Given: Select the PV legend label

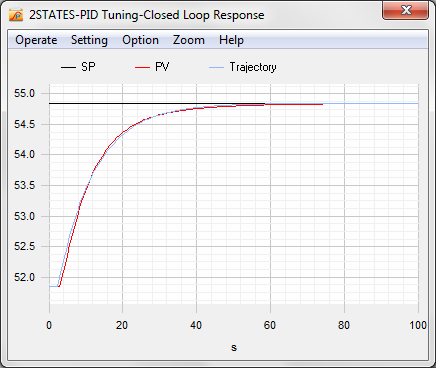Looking at the screenshot, I should pyautogui.click(x=162, y=67).
